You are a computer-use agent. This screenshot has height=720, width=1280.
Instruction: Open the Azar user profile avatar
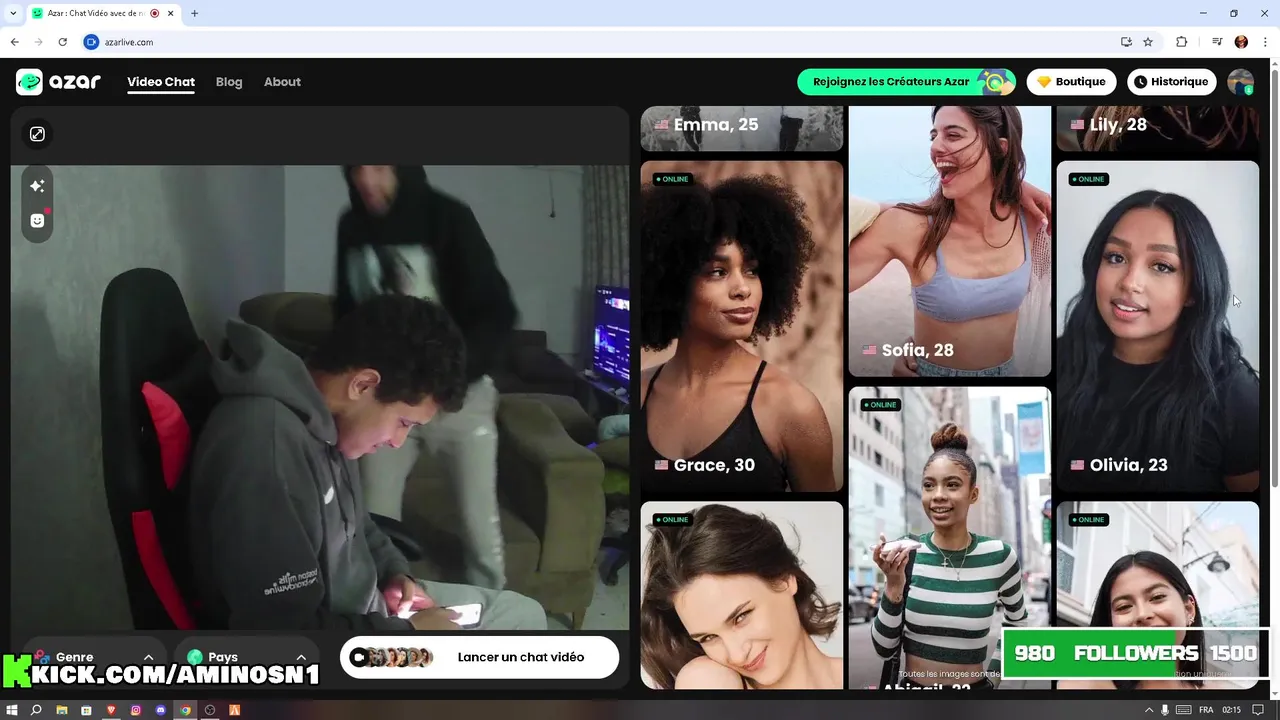1241,82
